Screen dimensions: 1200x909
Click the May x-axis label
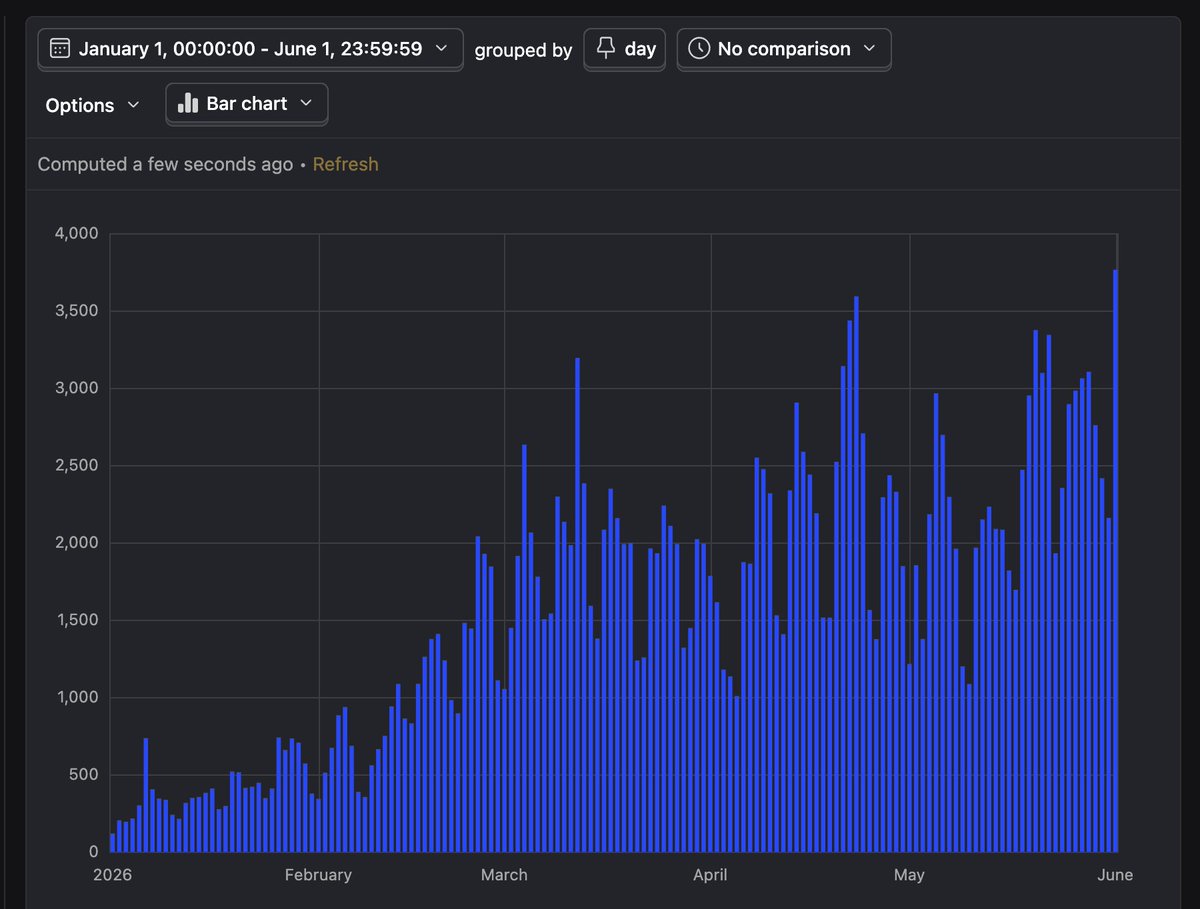(x=909, y=875)
